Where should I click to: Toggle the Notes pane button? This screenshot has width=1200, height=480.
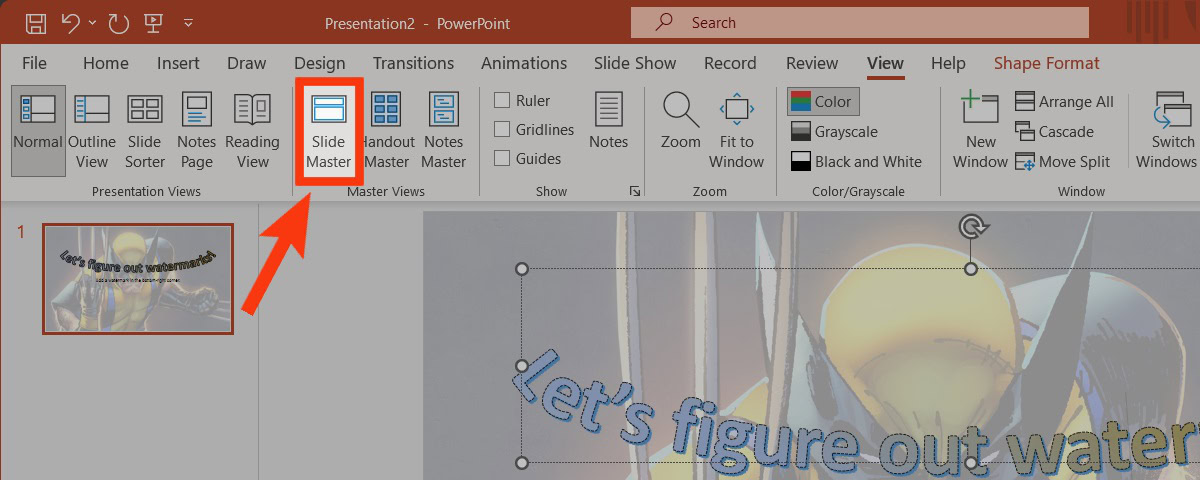tap(608, 120)
